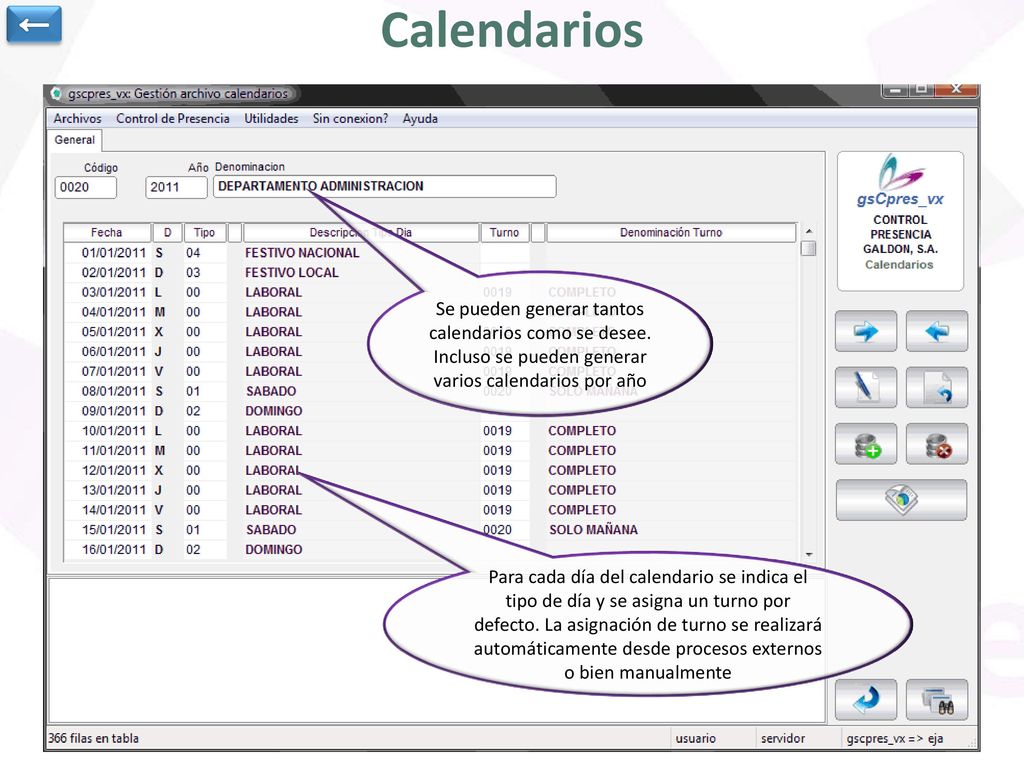Click the servidor status bar entry
Image resolution: width=1024 pixels, height=768 pixels.
782,739
